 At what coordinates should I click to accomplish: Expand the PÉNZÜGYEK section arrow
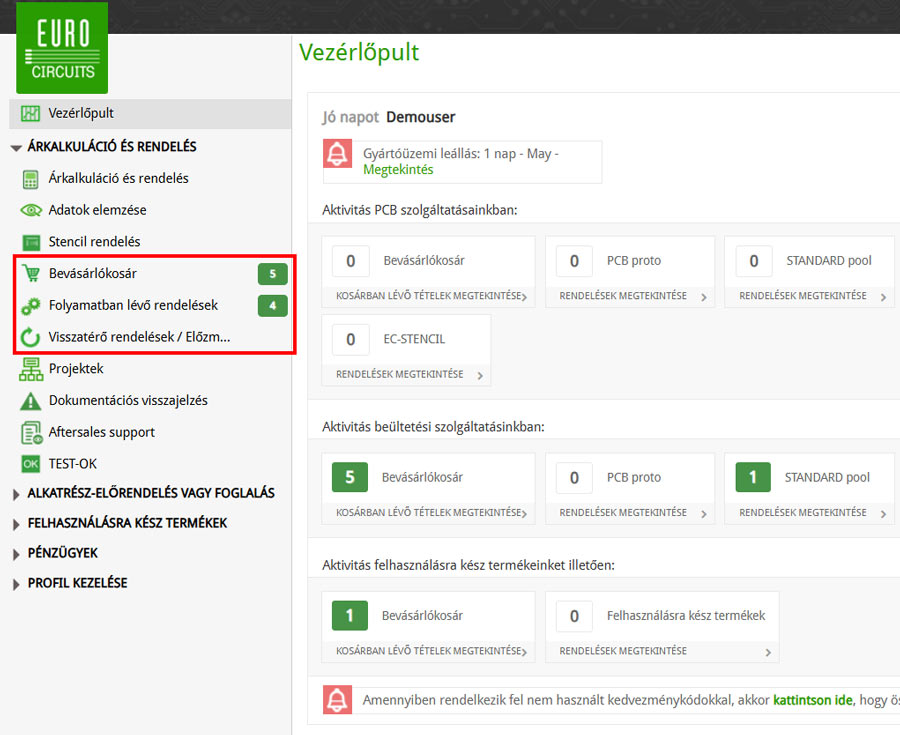point(16,554)
